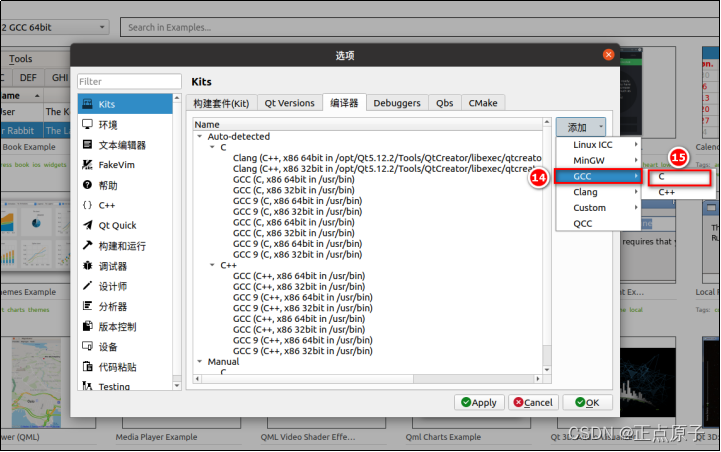Open Testing category icon
Viewport: 721px width, 452px height.
(87, 386)
